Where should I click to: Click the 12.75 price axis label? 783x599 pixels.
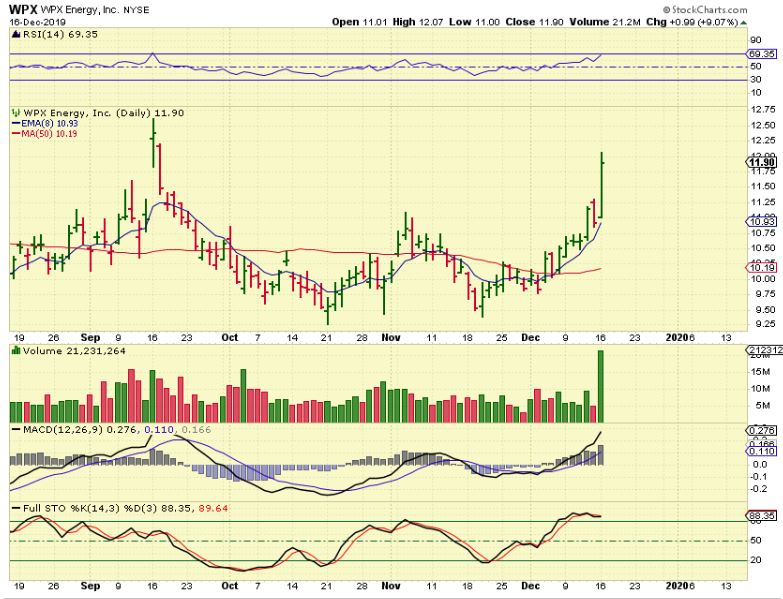[x=763, y=109]
